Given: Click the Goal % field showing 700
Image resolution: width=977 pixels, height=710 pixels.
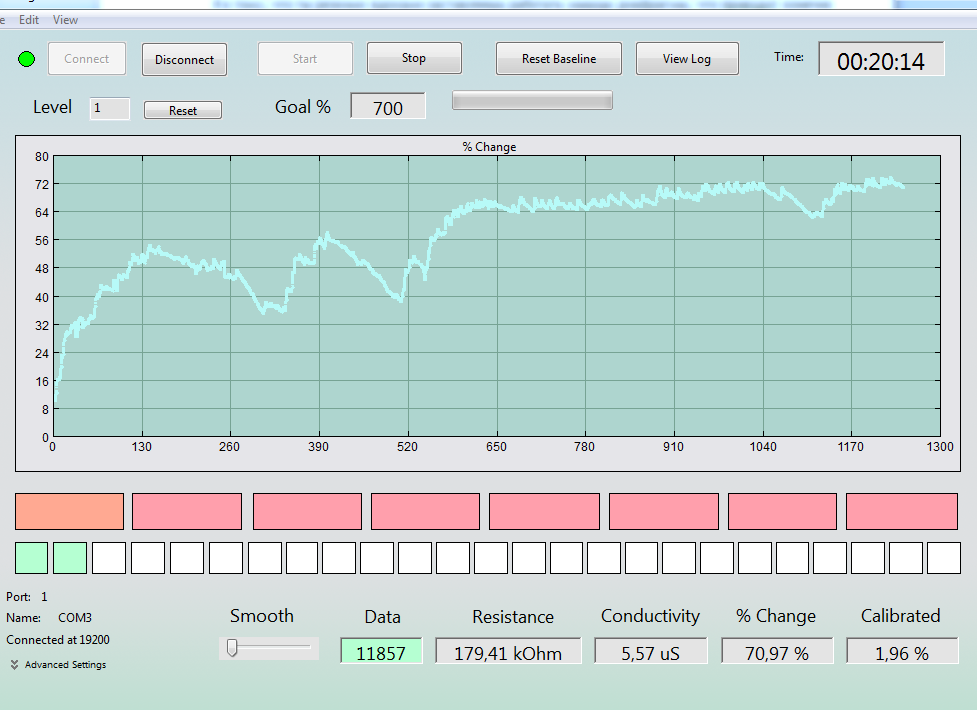Looking at the screenshot, I should (388, 106).
